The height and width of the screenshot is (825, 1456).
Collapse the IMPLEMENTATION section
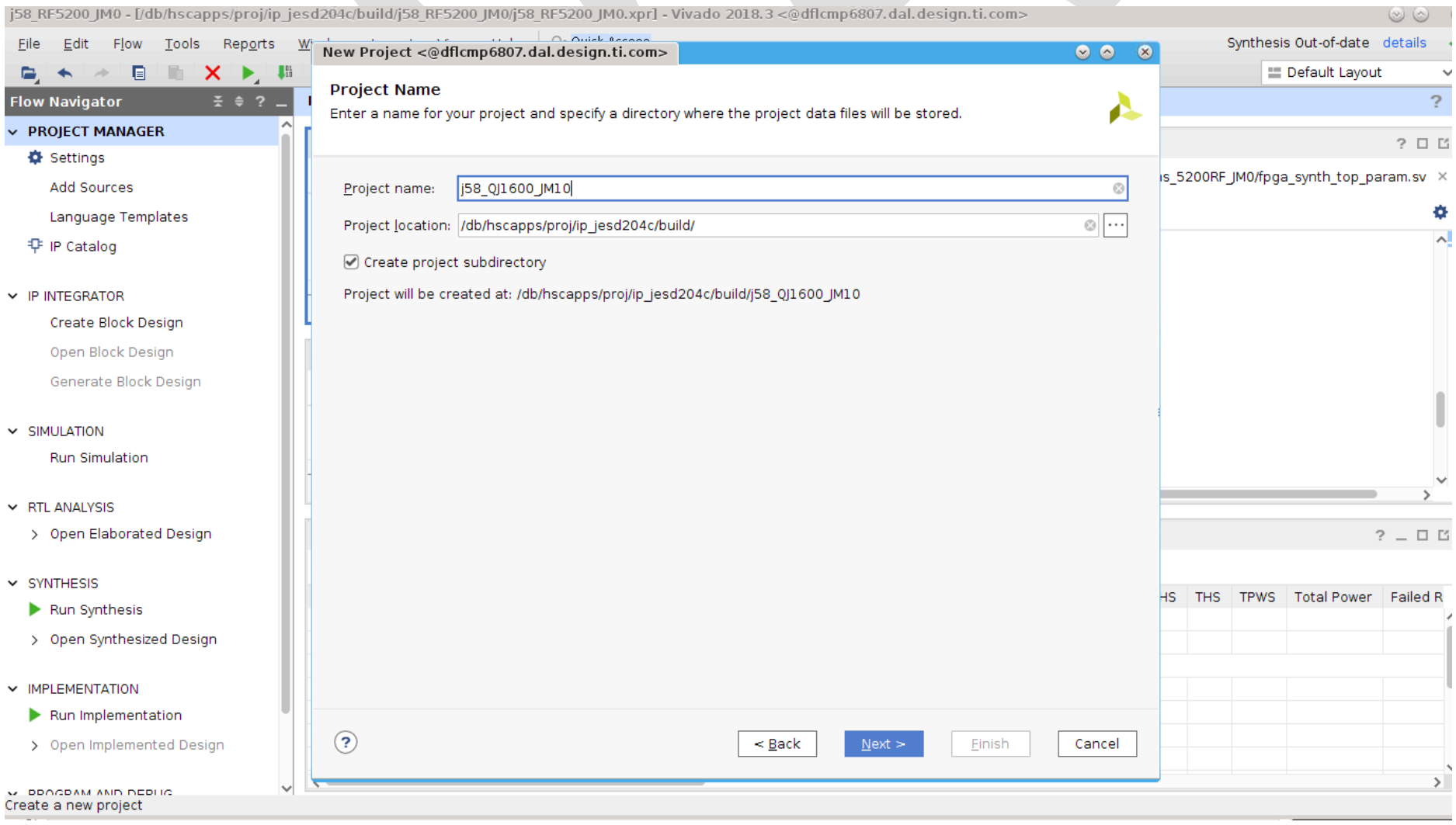(x=12, y=689)
